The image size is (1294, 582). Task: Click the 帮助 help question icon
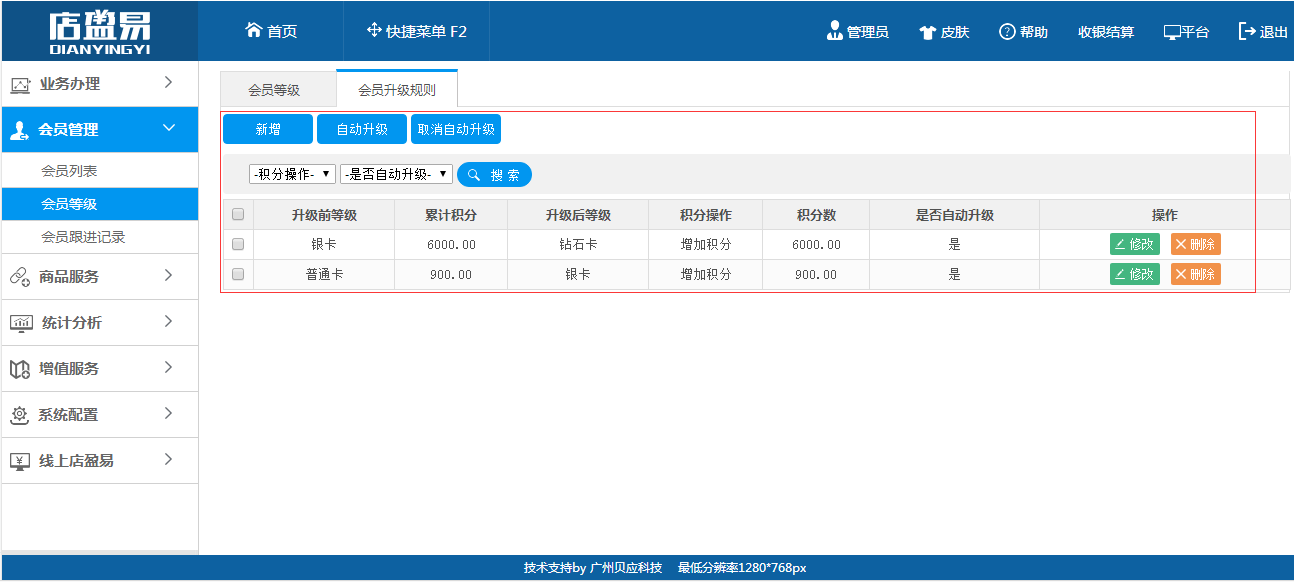(1007, 32)
